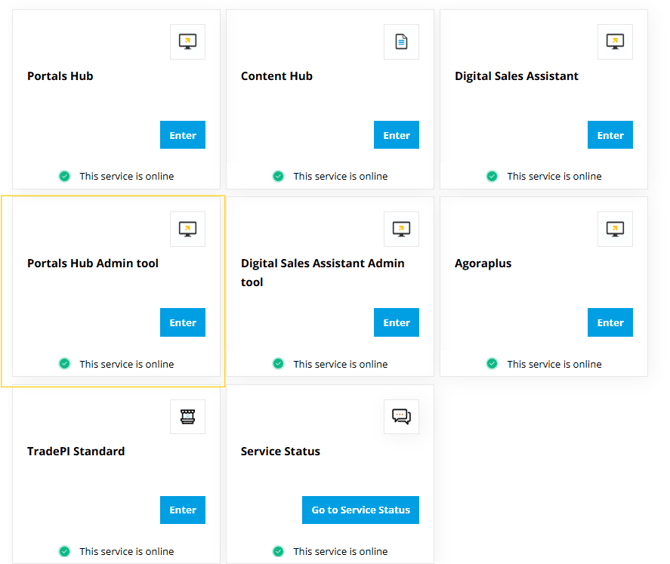Image resolution: width=670 pixels, height=564 pixels.
Task: Click the Portals Hub Admin tool icon
Action: pyautogui.click(x=187, y=229)
